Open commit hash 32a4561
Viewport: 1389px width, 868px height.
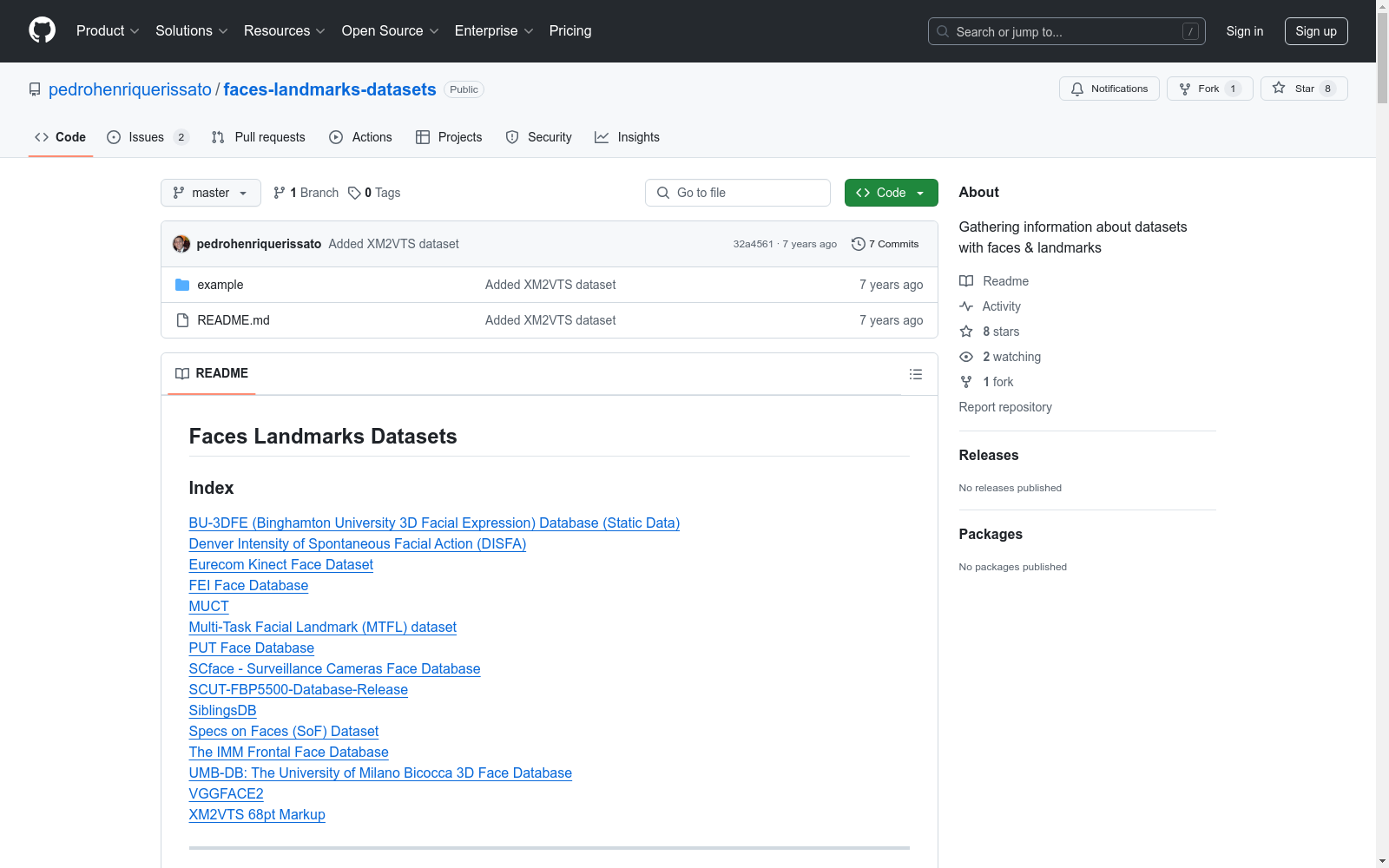tap(753, 244)
